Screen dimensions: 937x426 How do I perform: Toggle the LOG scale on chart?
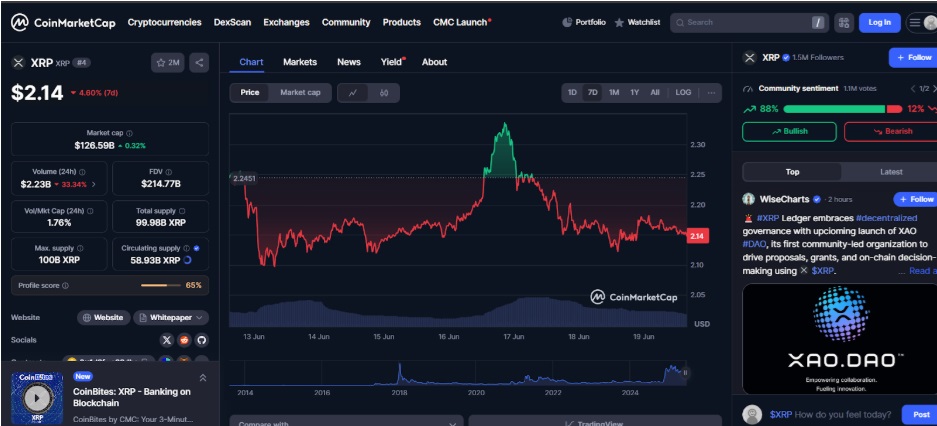click(683, 93)
